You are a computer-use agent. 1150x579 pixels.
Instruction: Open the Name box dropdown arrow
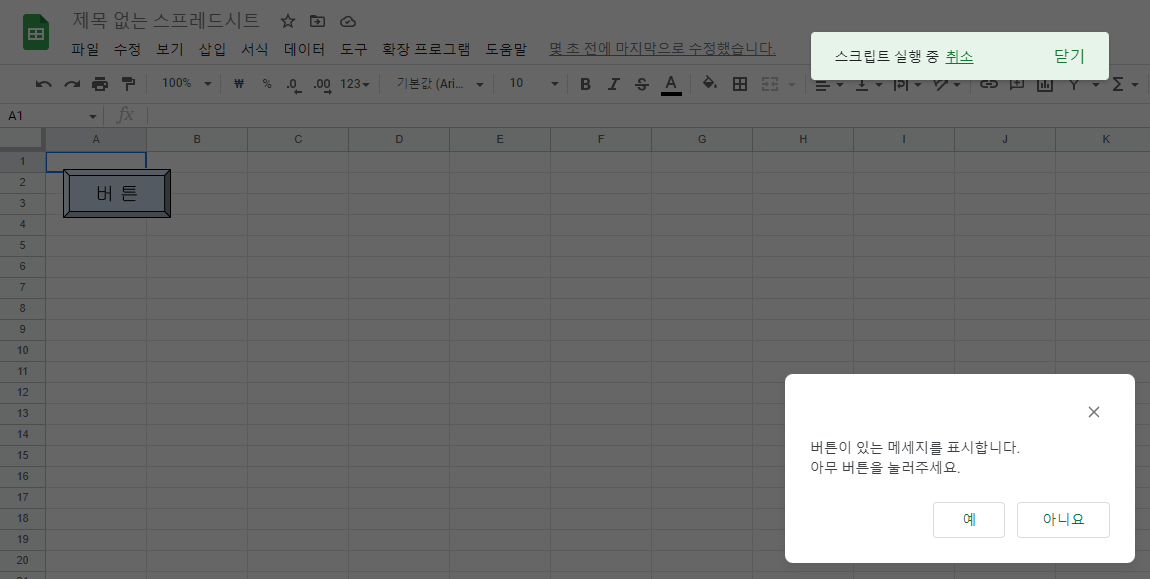tap(92, 117)
